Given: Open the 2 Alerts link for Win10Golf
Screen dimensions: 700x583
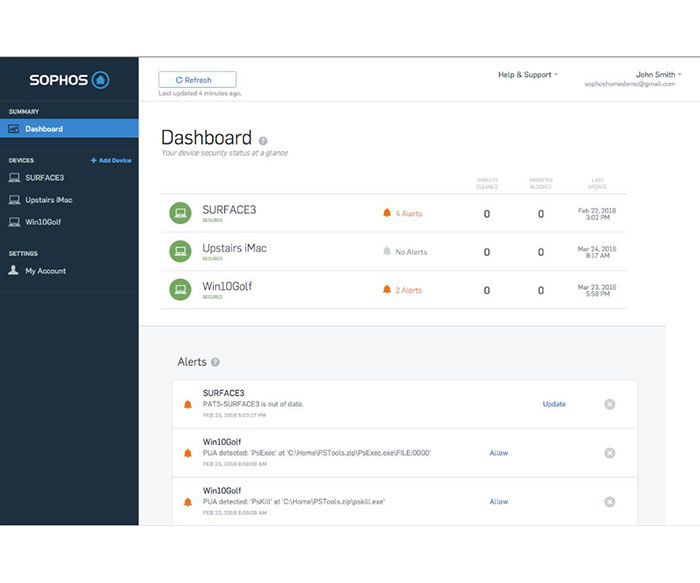Looking at the screenshot, I should pyautogui.click(x=408, y=291).
